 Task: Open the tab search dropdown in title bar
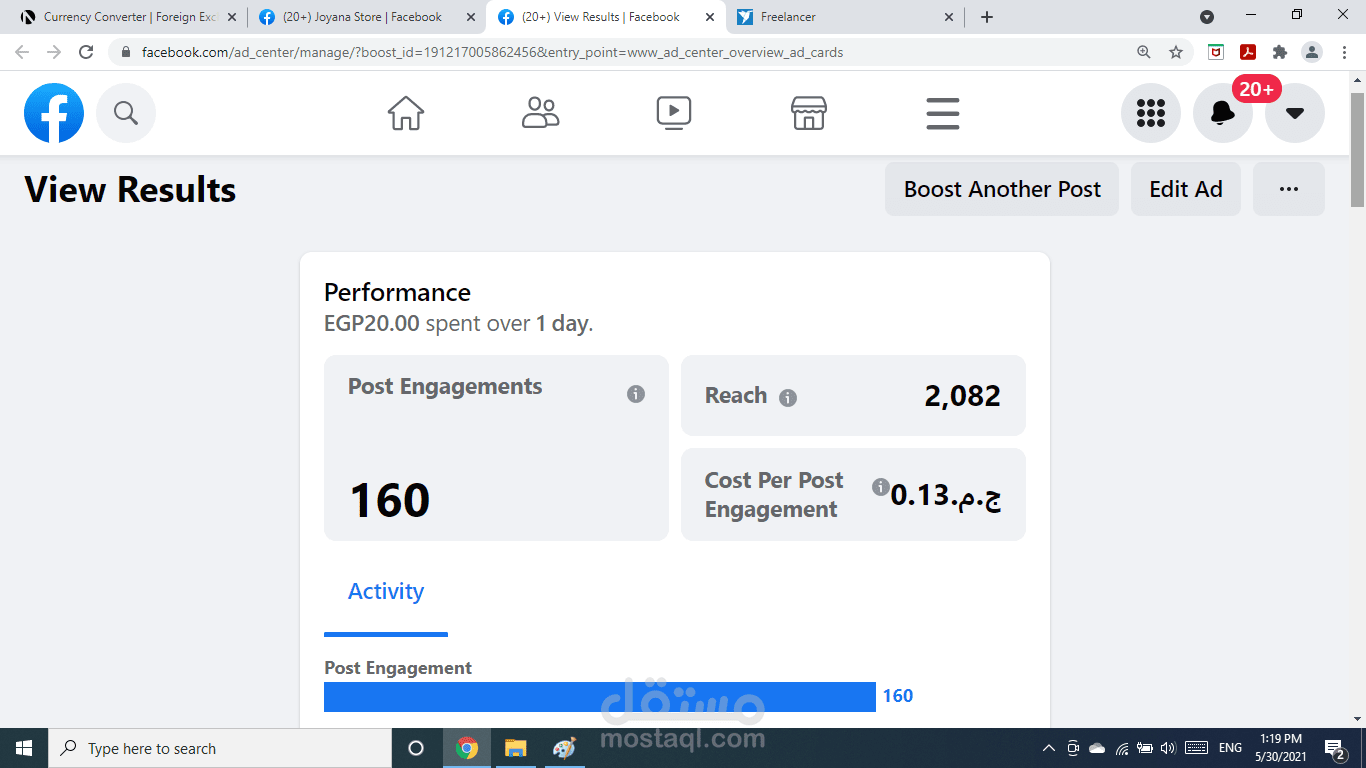[x=1207, y=17]
